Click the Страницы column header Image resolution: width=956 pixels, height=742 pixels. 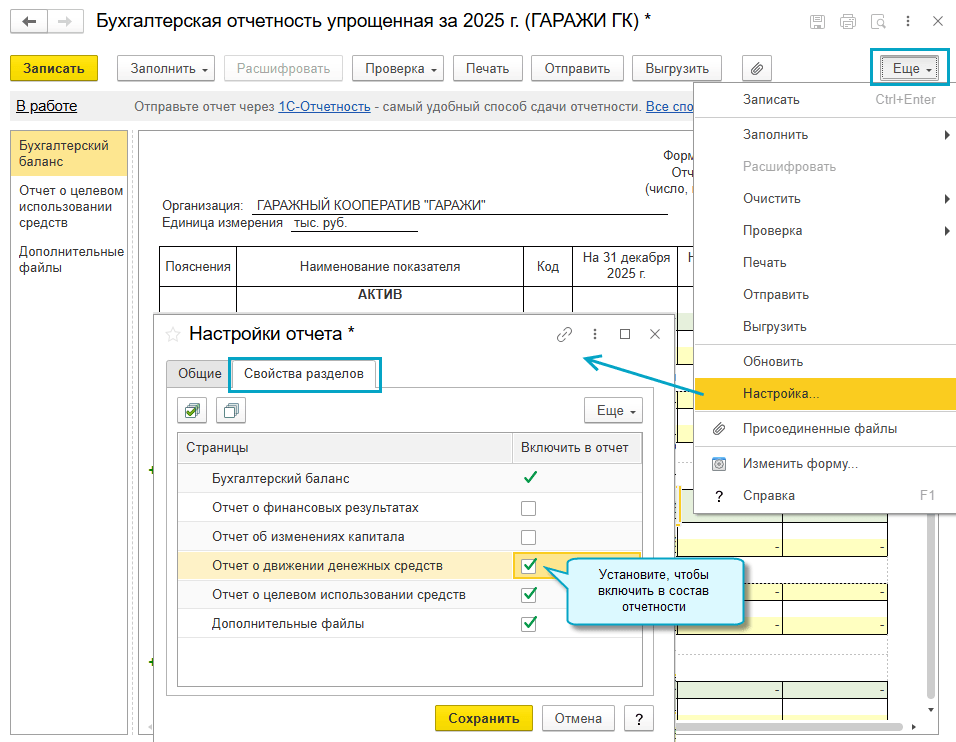click(x=345, y=448)
